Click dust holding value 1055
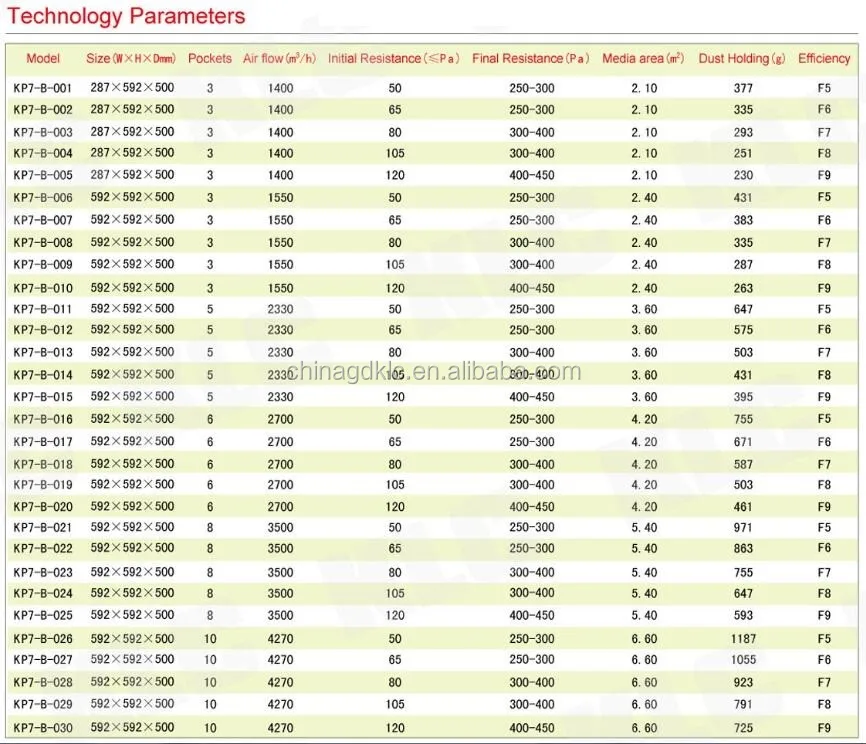This screenshot has width=866, height=744. [x=743, y=660]
